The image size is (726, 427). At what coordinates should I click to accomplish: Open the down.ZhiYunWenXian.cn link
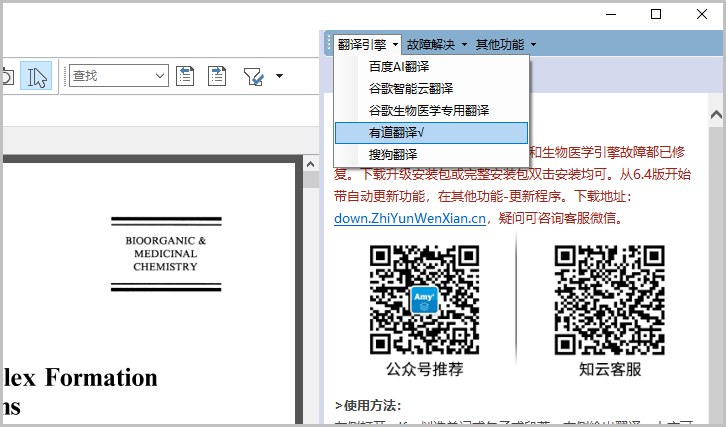click(x=410, y=218)
